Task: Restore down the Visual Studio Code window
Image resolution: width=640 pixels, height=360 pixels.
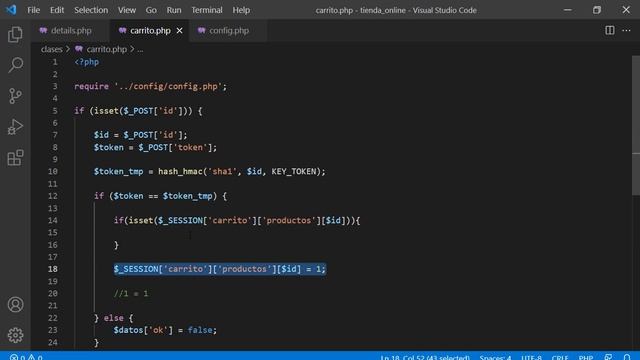Action: [x=597, y=10]
